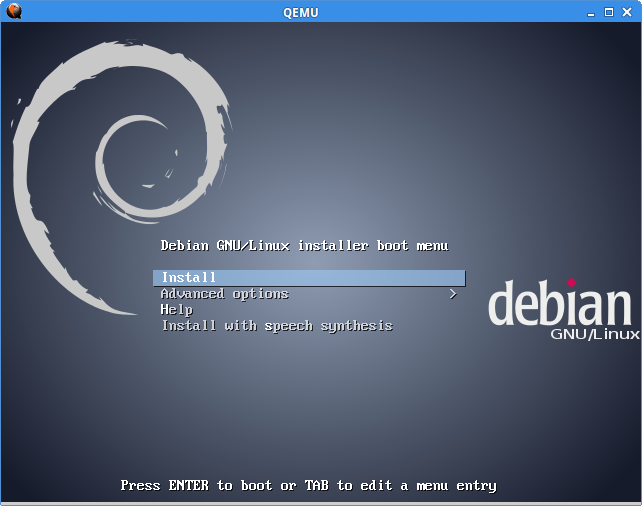This screenshot has width=642, height=506.
Task: Minimize the QEMU window
Action: click(591, 13)
